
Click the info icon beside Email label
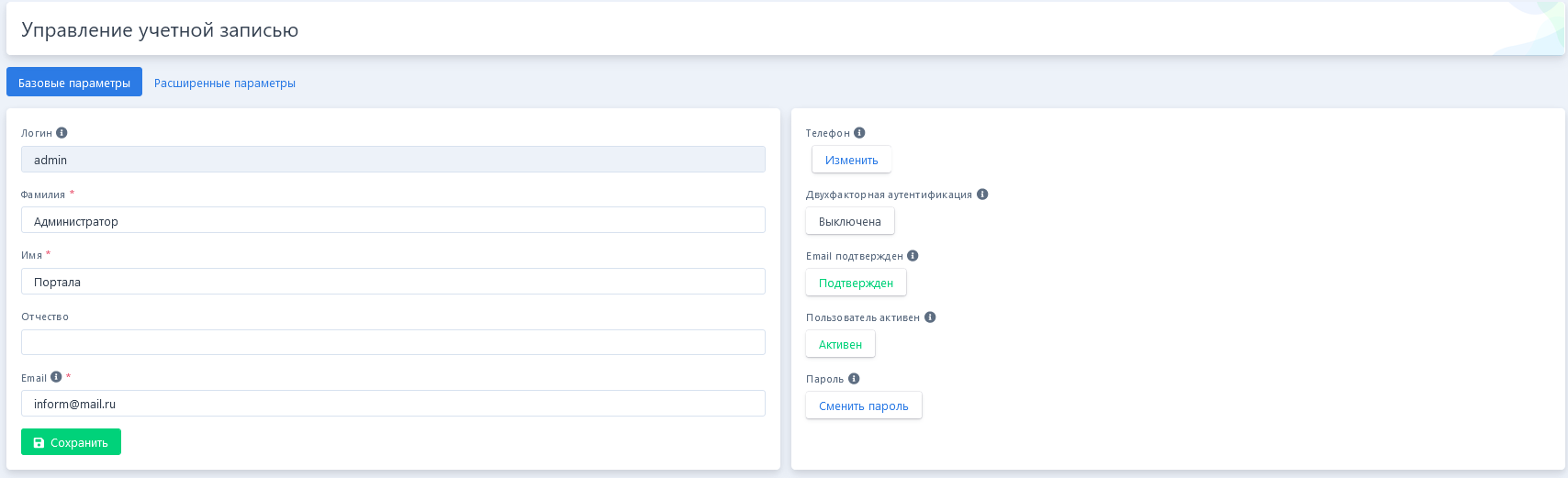tap(56, 377)
